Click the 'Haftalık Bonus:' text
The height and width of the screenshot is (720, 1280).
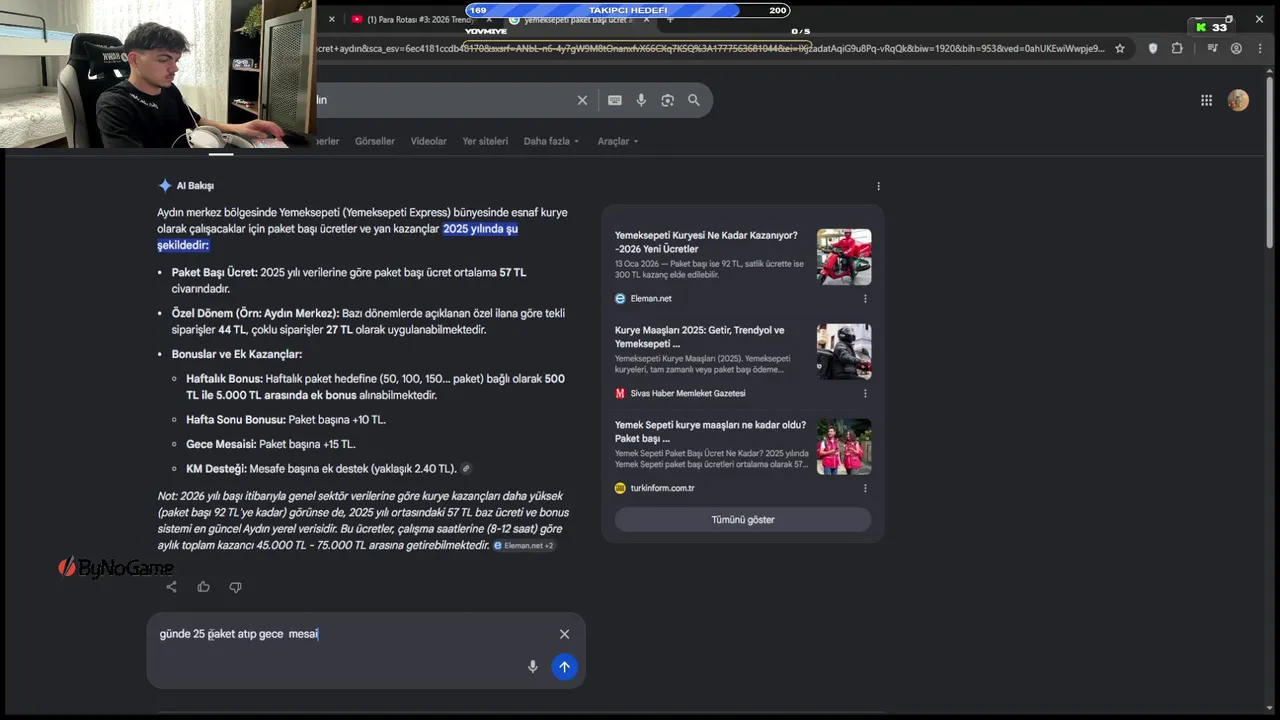pos(224,379)
